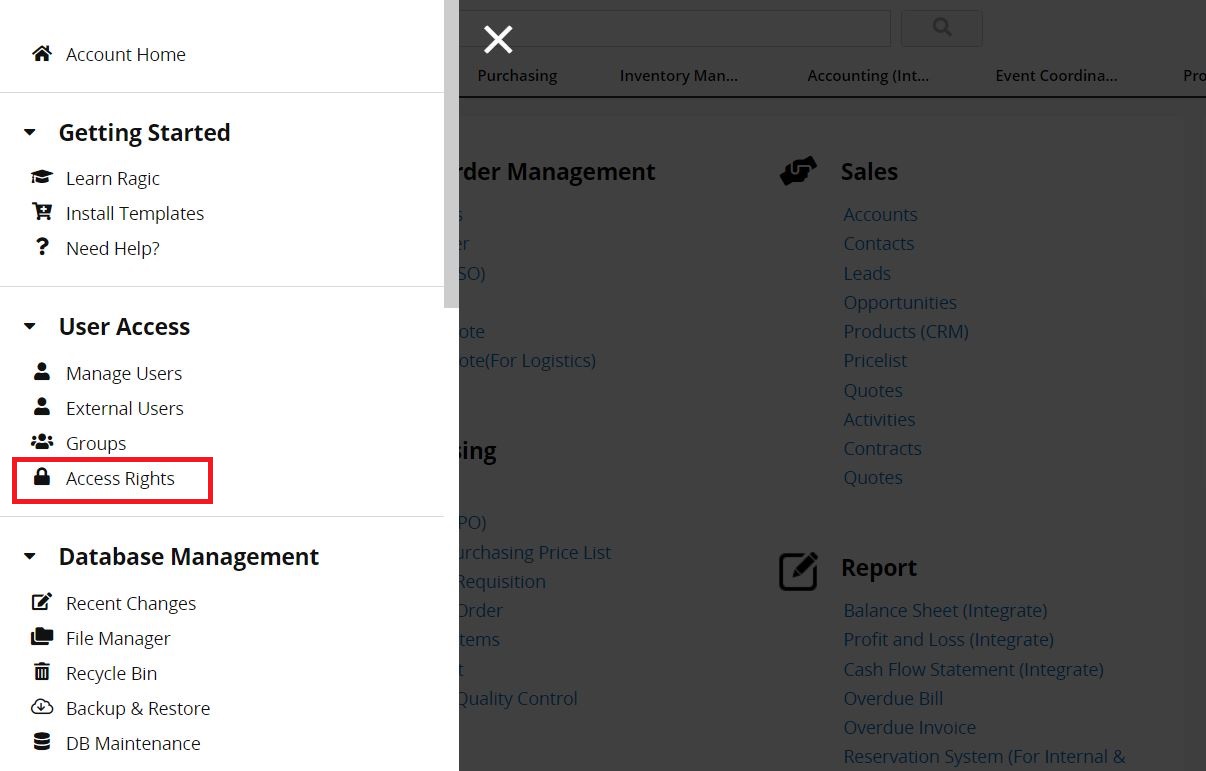Click the sidebar vertical scrollbar
Image resolution: width=1206 pixels, height=771 pixels.
pos(451,150)
